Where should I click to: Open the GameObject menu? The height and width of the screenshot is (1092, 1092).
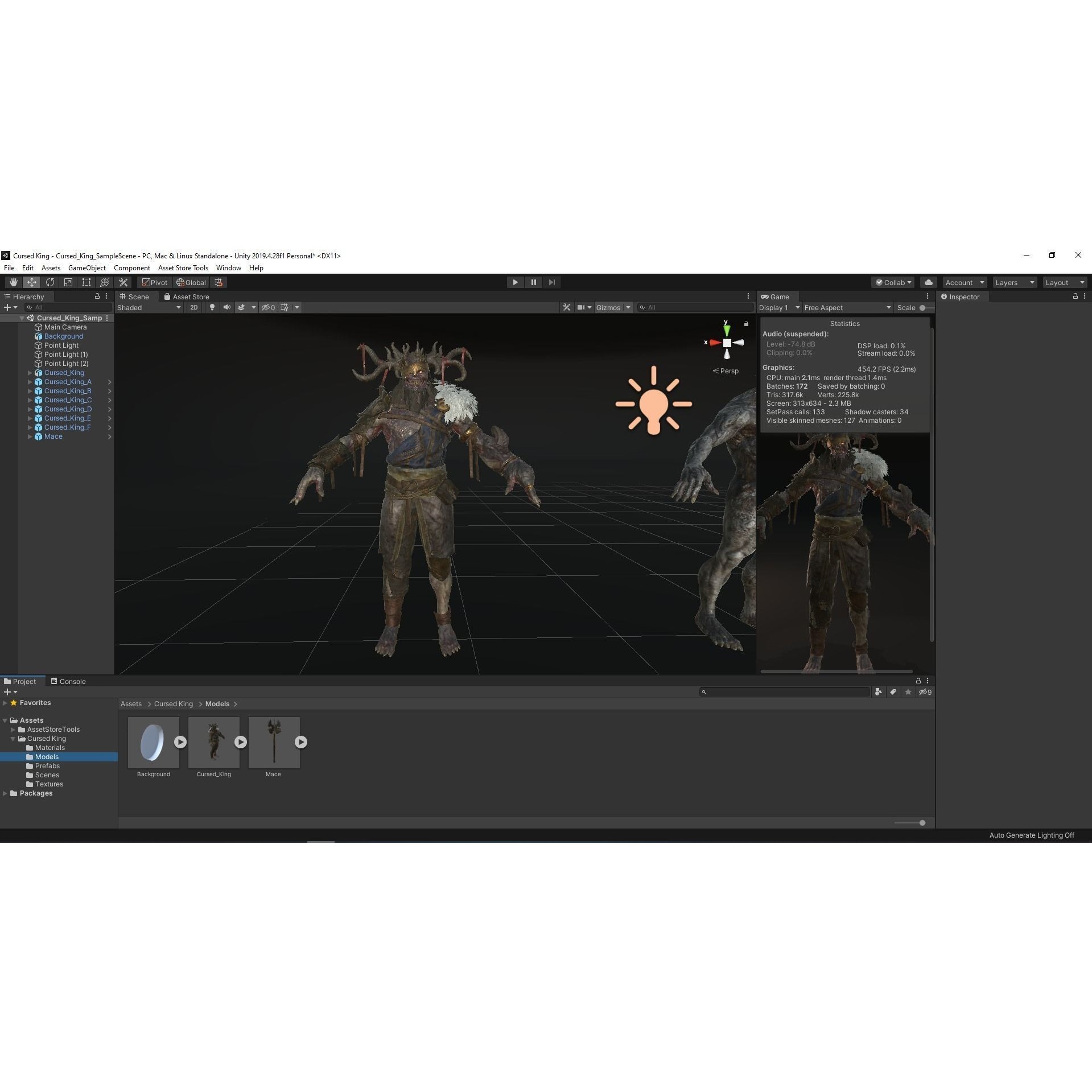point(86,267)
